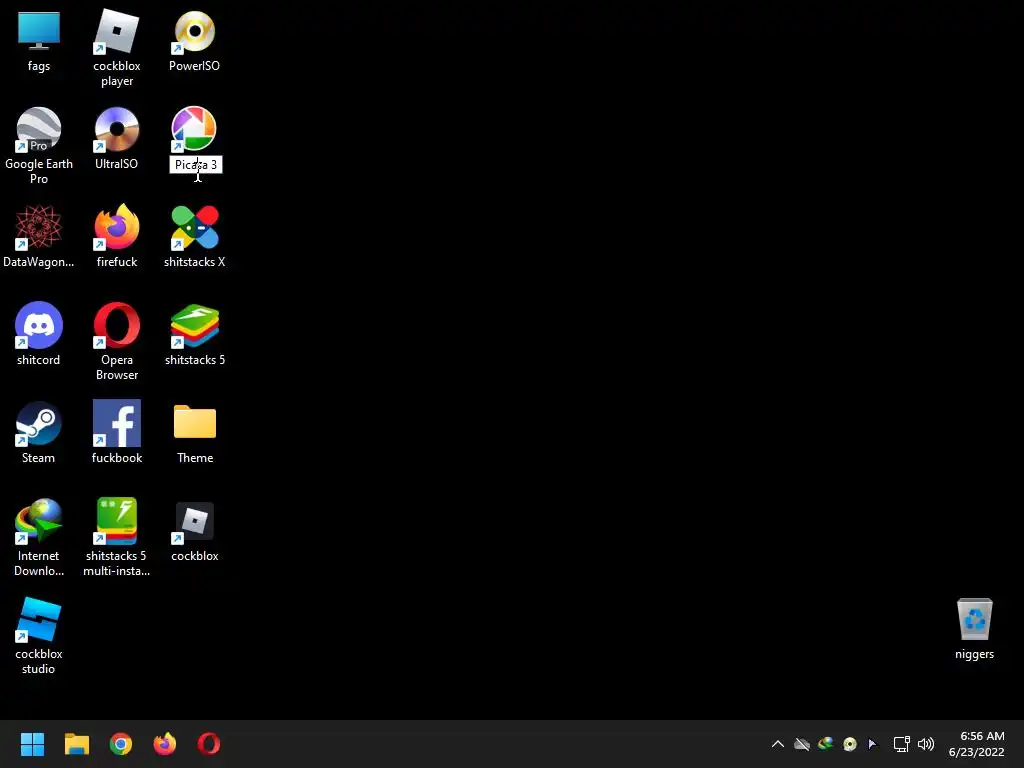The image size is (1024, 768).
Task: Select the DataWagon red star shortcut
Action: (x=39, y=227)
